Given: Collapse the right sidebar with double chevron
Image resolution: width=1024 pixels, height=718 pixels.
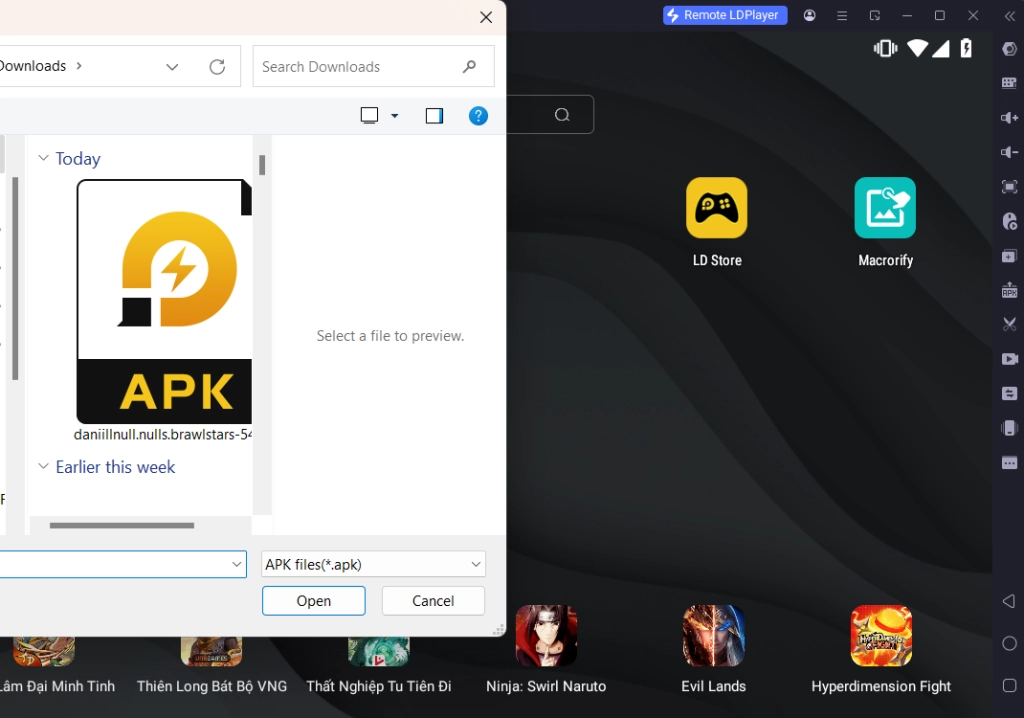Looking at the screenshot, I should (1009, 16).
